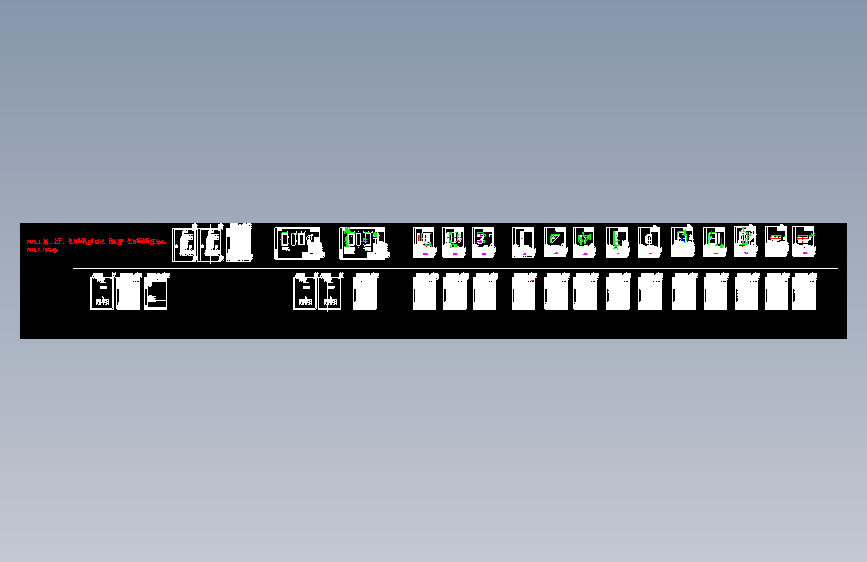Select the bottom-row sheet crossed by a vertical line
This screenshot has width=867, height=562.
point(330,292)
